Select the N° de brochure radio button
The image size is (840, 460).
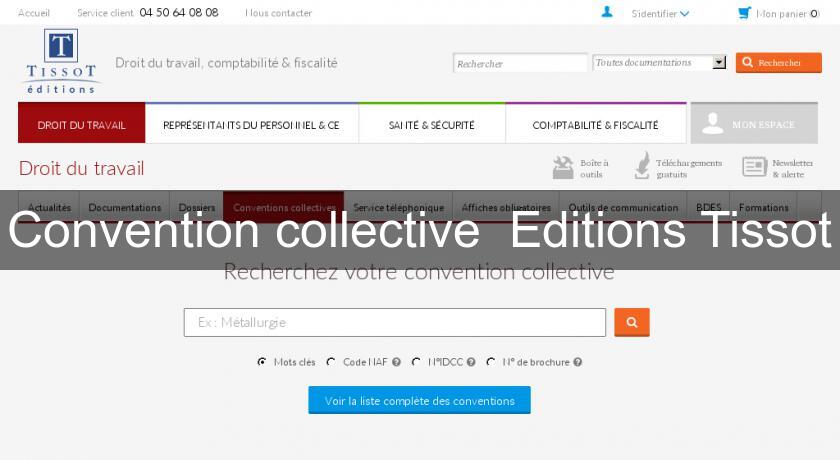click(490, 362)
